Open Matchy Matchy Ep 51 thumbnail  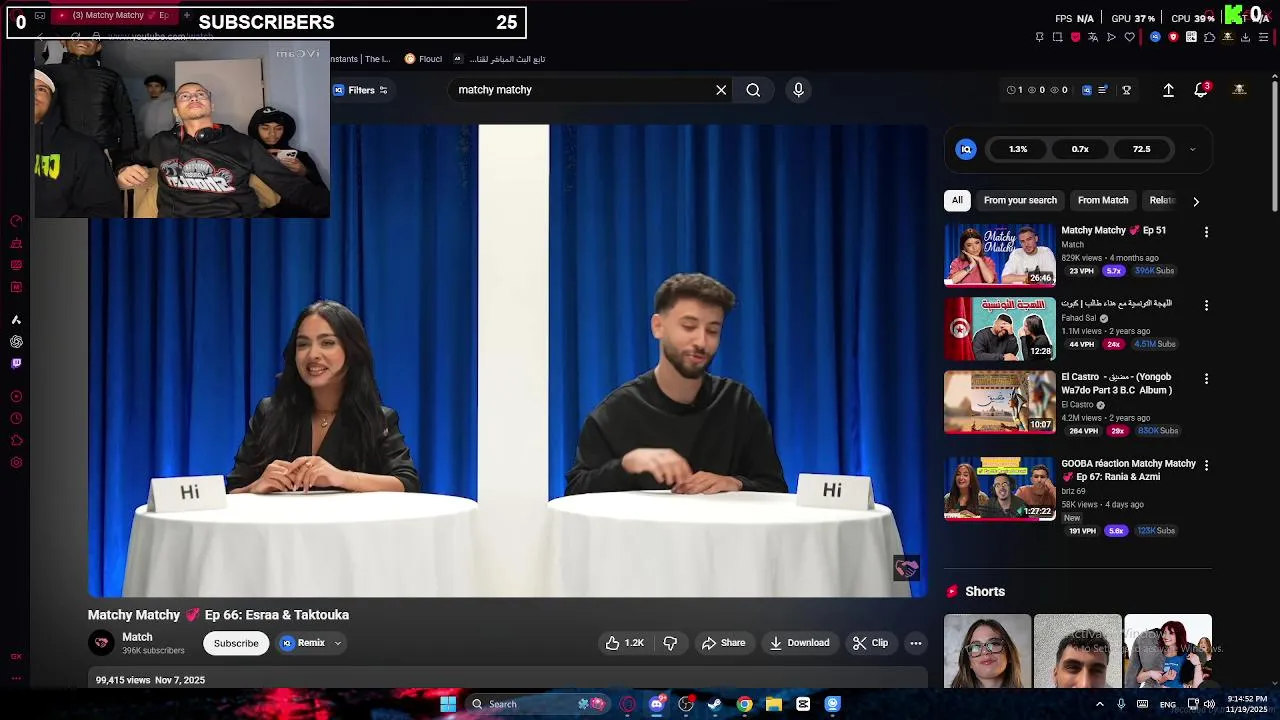(999, 255)
